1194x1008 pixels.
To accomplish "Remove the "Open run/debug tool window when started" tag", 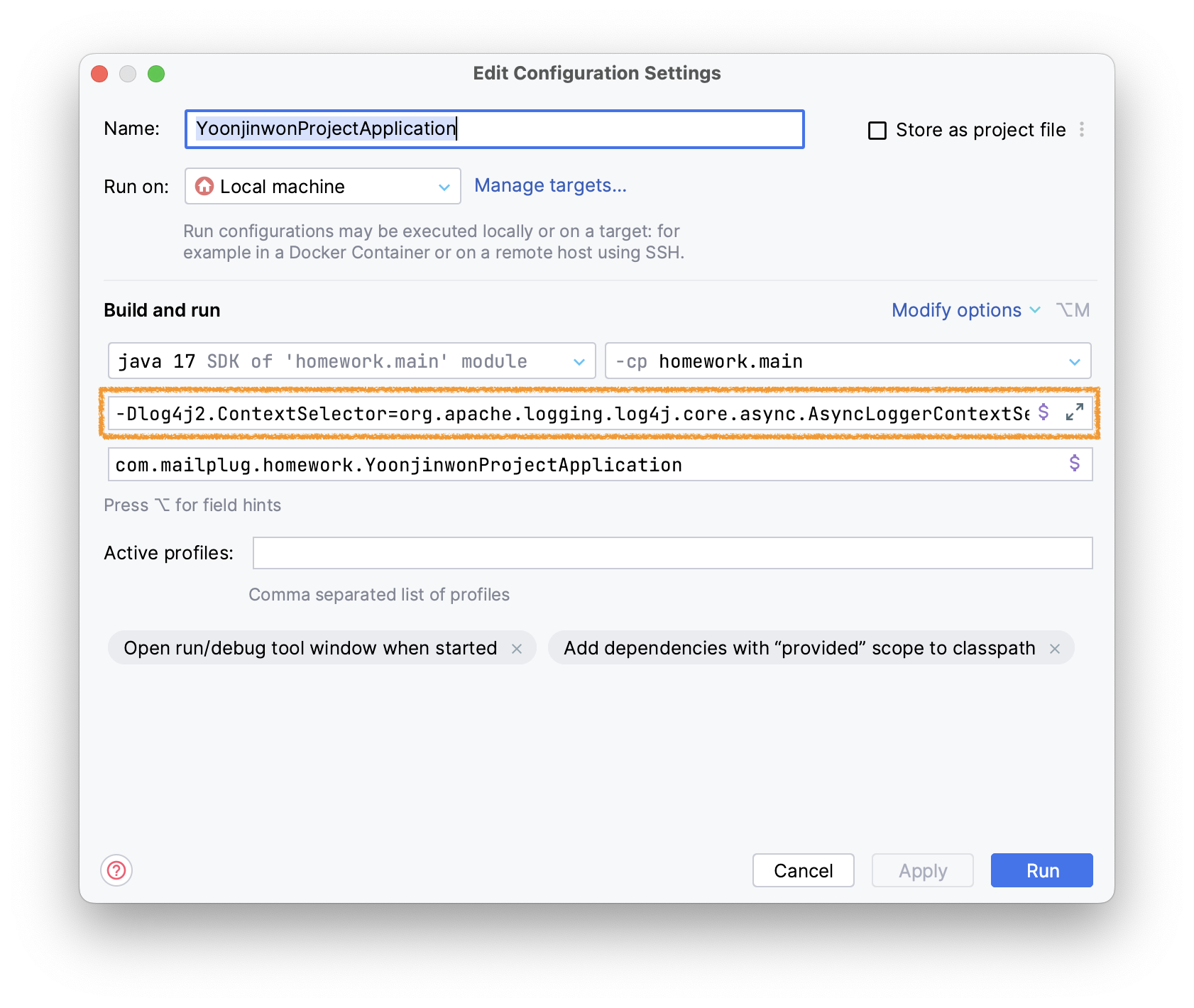I will click(x=518, y=647).
